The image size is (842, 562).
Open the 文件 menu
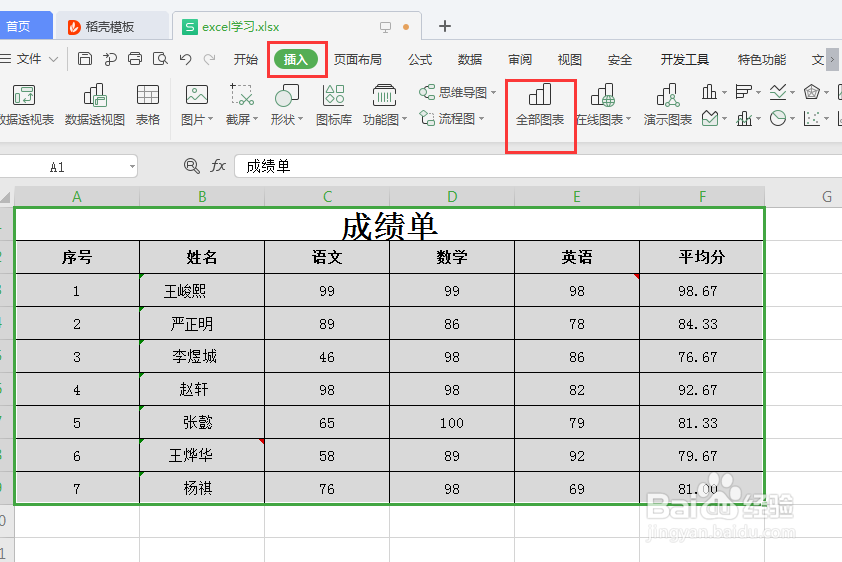(x=28, y=59)
